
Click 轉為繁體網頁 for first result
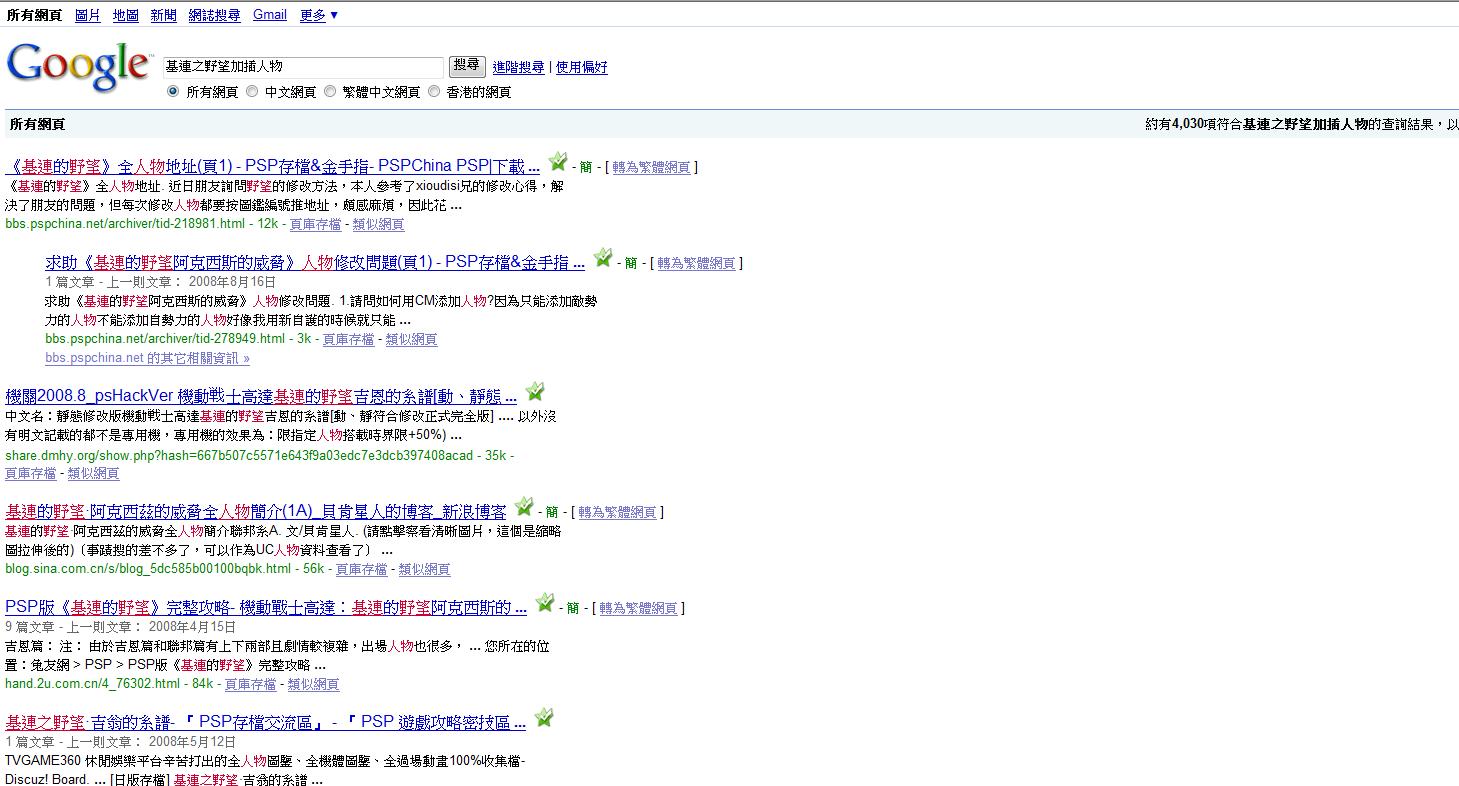click(x=651, y=167)
